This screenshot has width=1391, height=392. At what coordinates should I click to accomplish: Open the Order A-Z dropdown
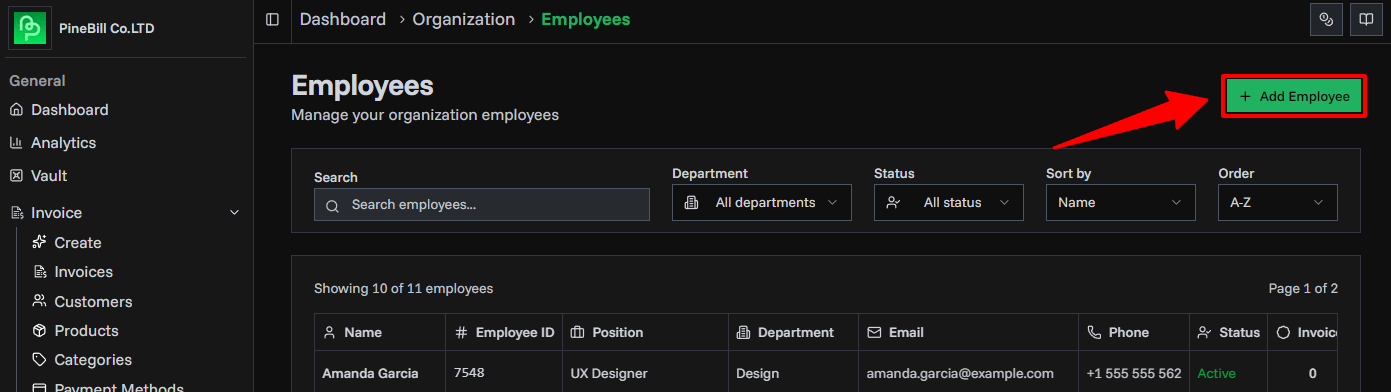coord(1278,203)
